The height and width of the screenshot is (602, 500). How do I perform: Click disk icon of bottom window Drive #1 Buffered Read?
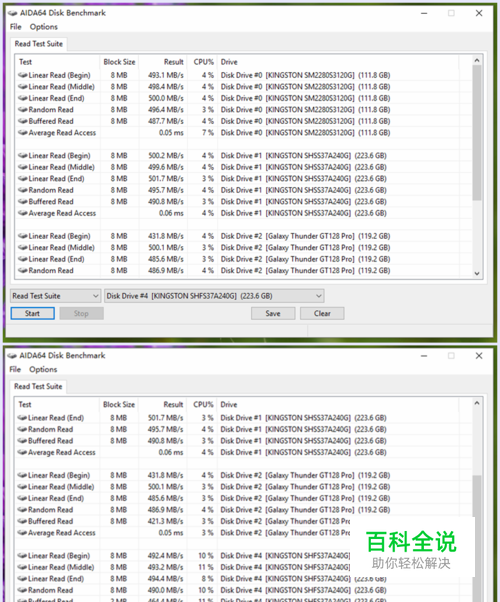22,441
